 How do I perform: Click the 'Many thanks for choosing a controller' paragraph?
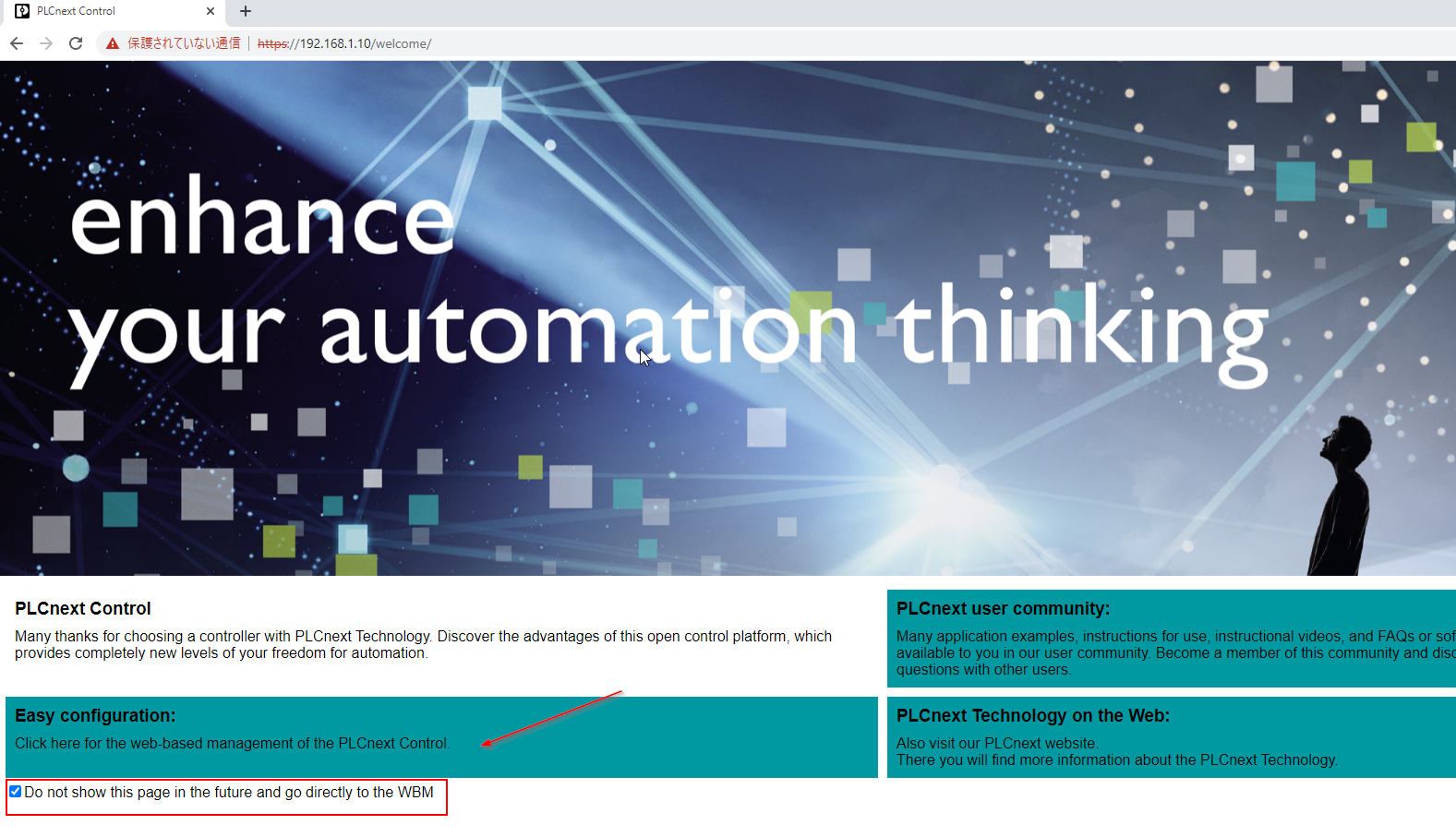tap(423, 644)
